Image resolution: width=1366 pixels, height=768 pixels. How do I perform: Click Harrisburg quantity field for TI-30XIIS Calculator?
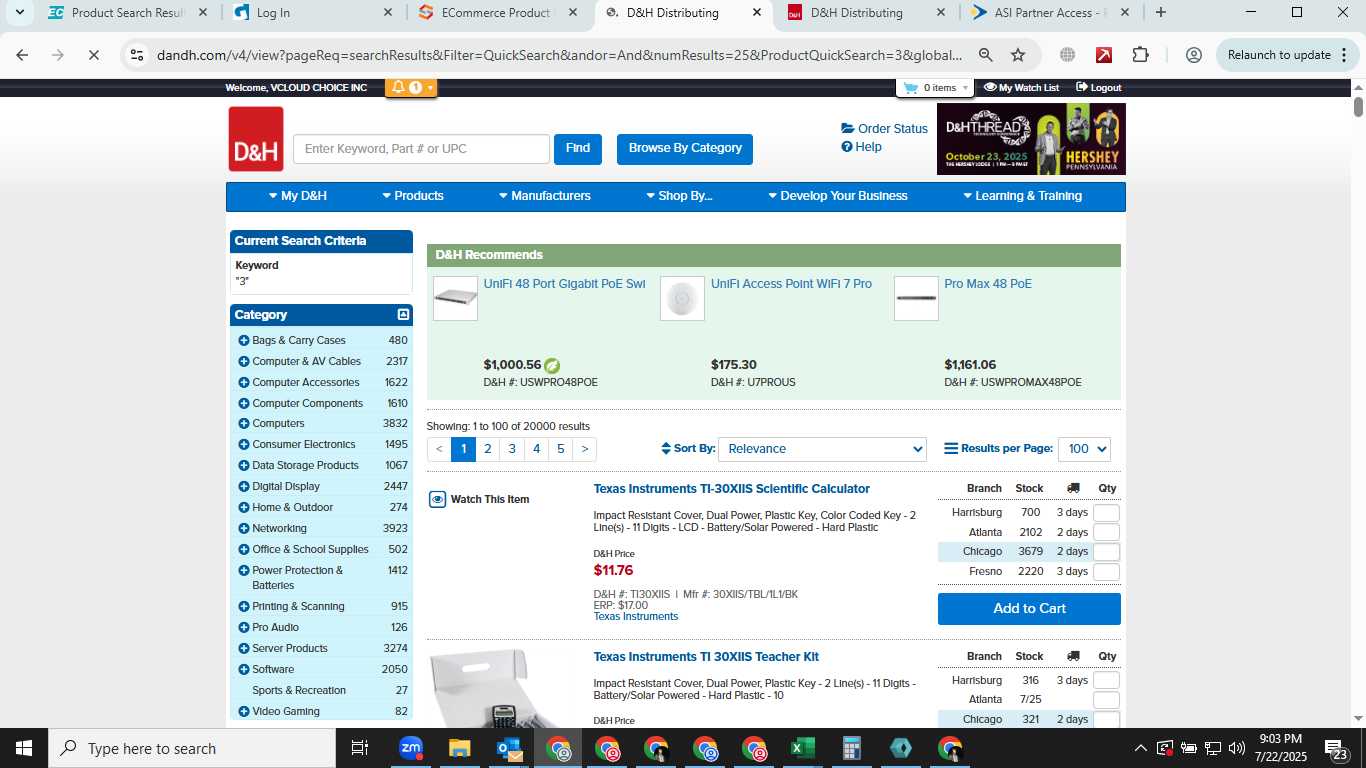pyautogui.click(x=1106, y=513)
